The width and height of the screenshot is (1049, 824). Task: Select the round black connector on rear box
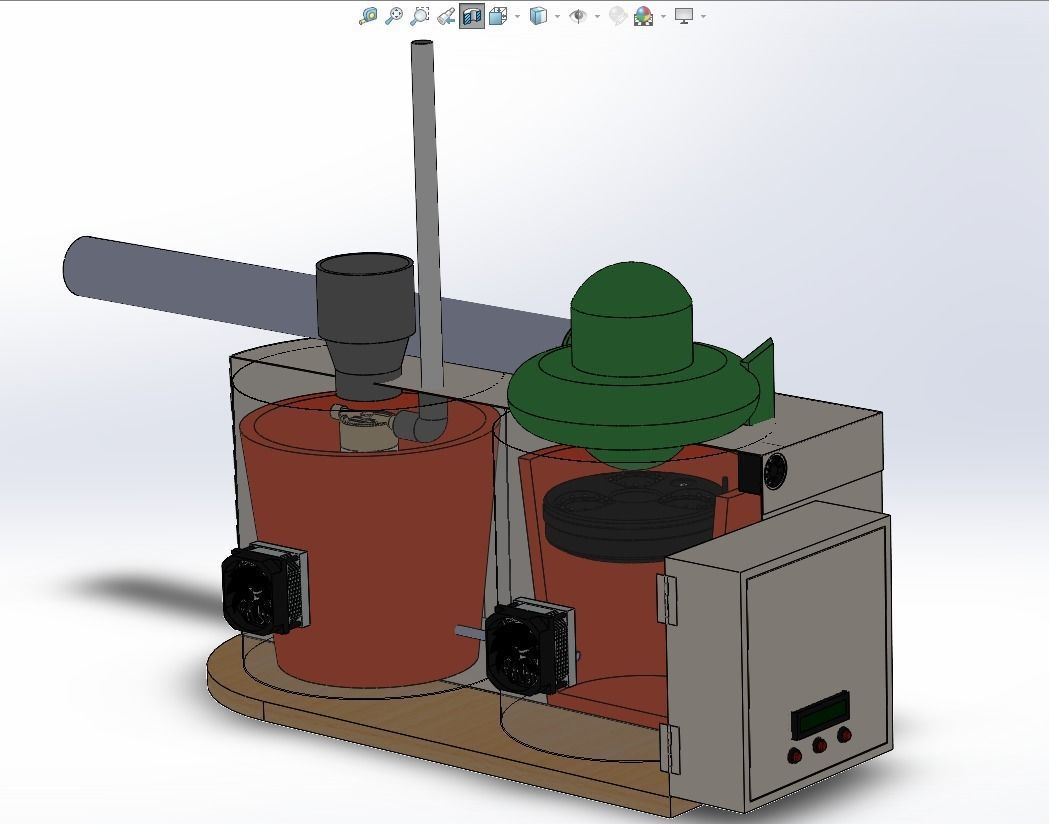[x=775, y=472]
